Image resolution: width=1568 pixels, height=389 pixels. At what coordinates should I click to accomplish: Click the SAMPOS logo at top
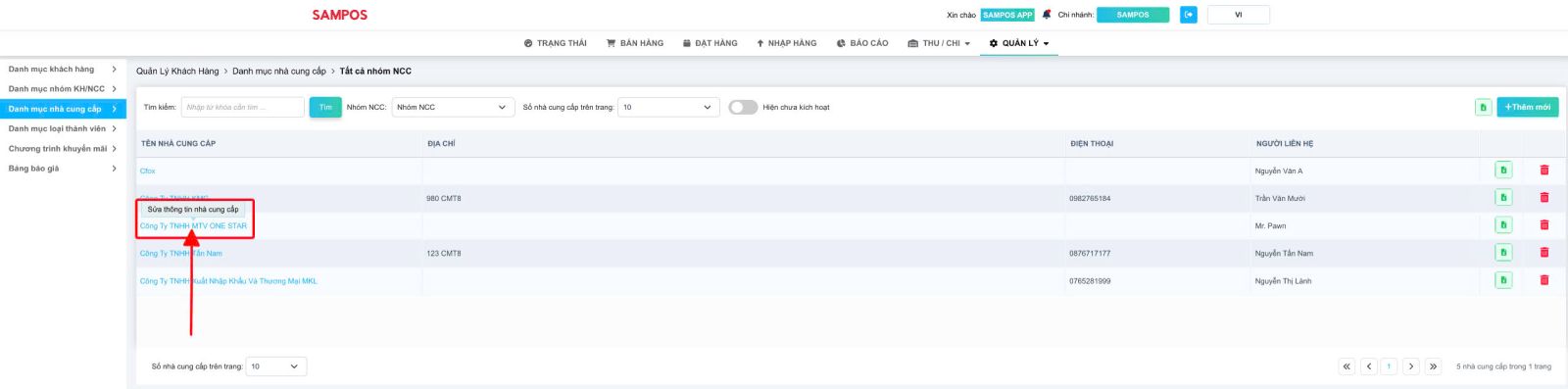pos(340,15)
